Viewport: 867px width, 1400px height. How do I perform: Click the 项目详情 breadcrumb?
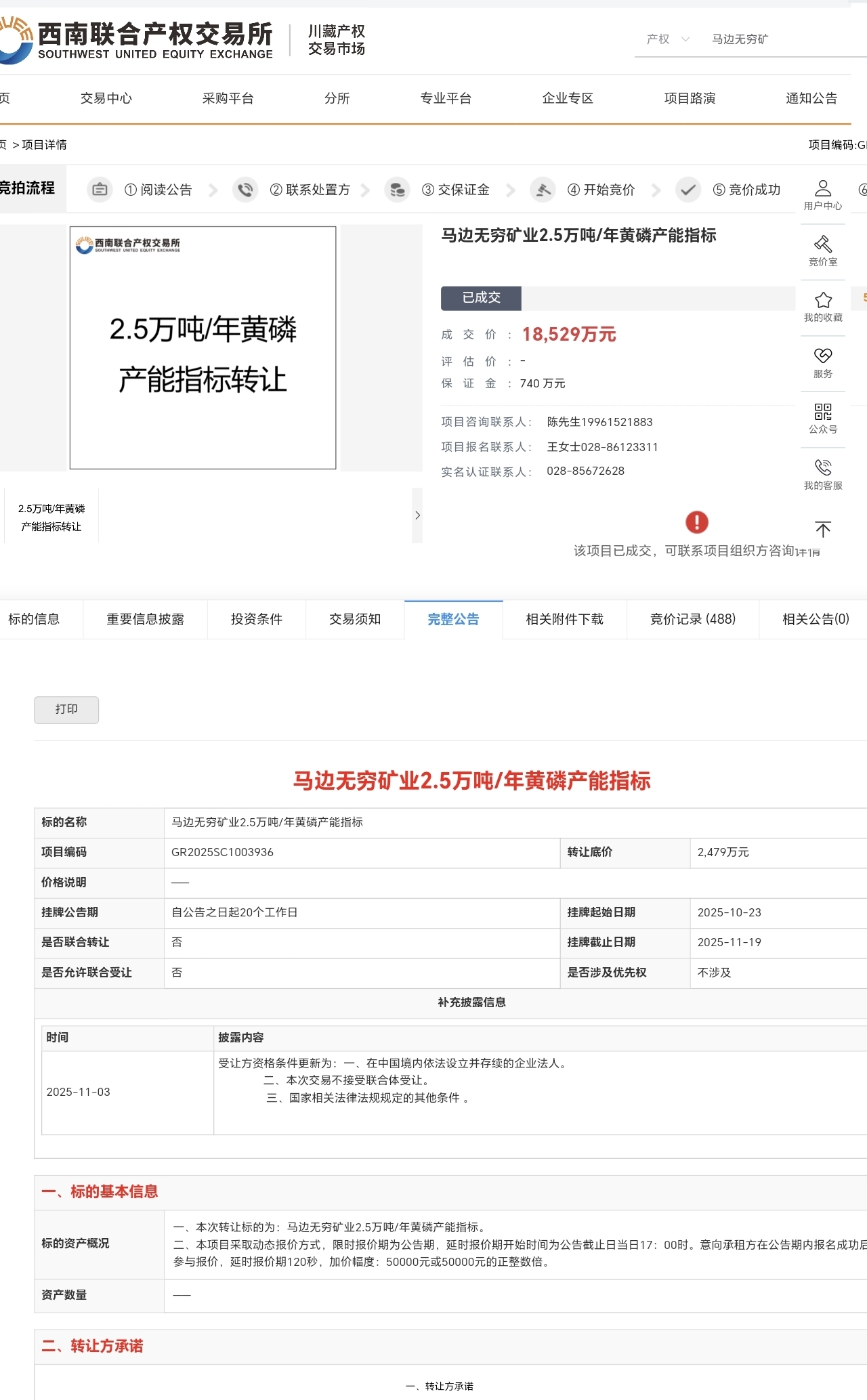click(44, 144)
